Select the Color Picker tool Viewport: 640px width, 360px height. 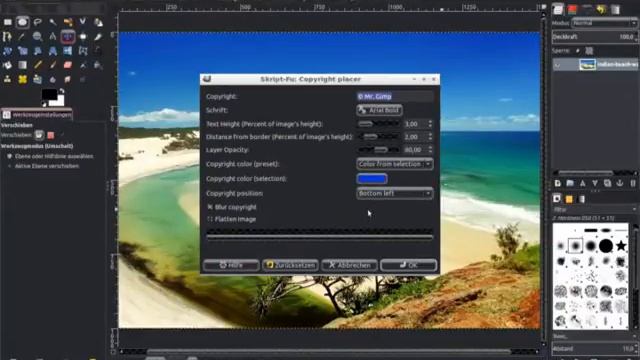(x=22, y=37)
